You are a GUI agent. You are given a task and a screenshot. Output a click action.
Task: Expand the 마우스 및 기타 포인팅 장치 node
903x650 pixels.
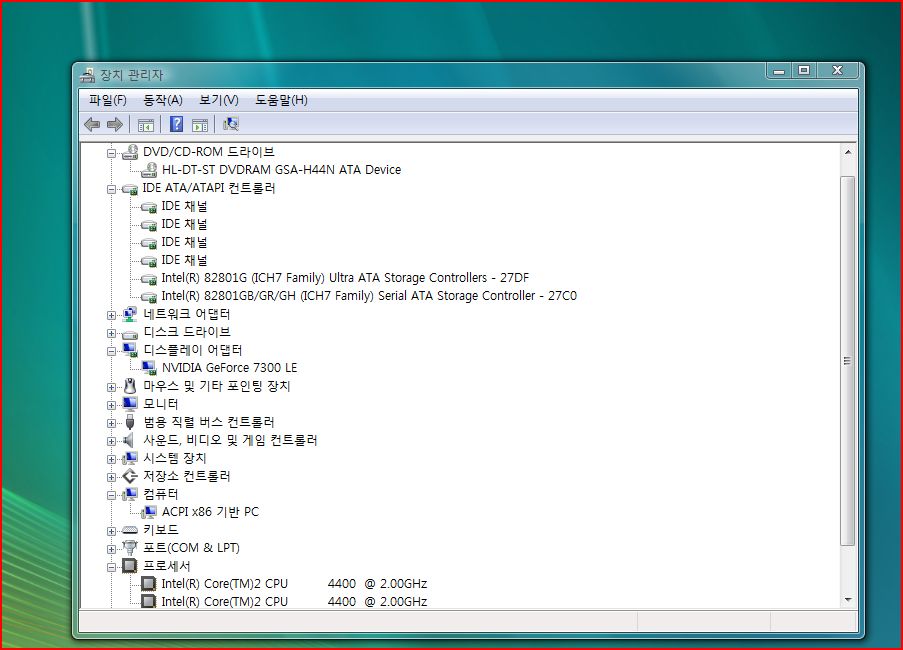pos(111,387)
